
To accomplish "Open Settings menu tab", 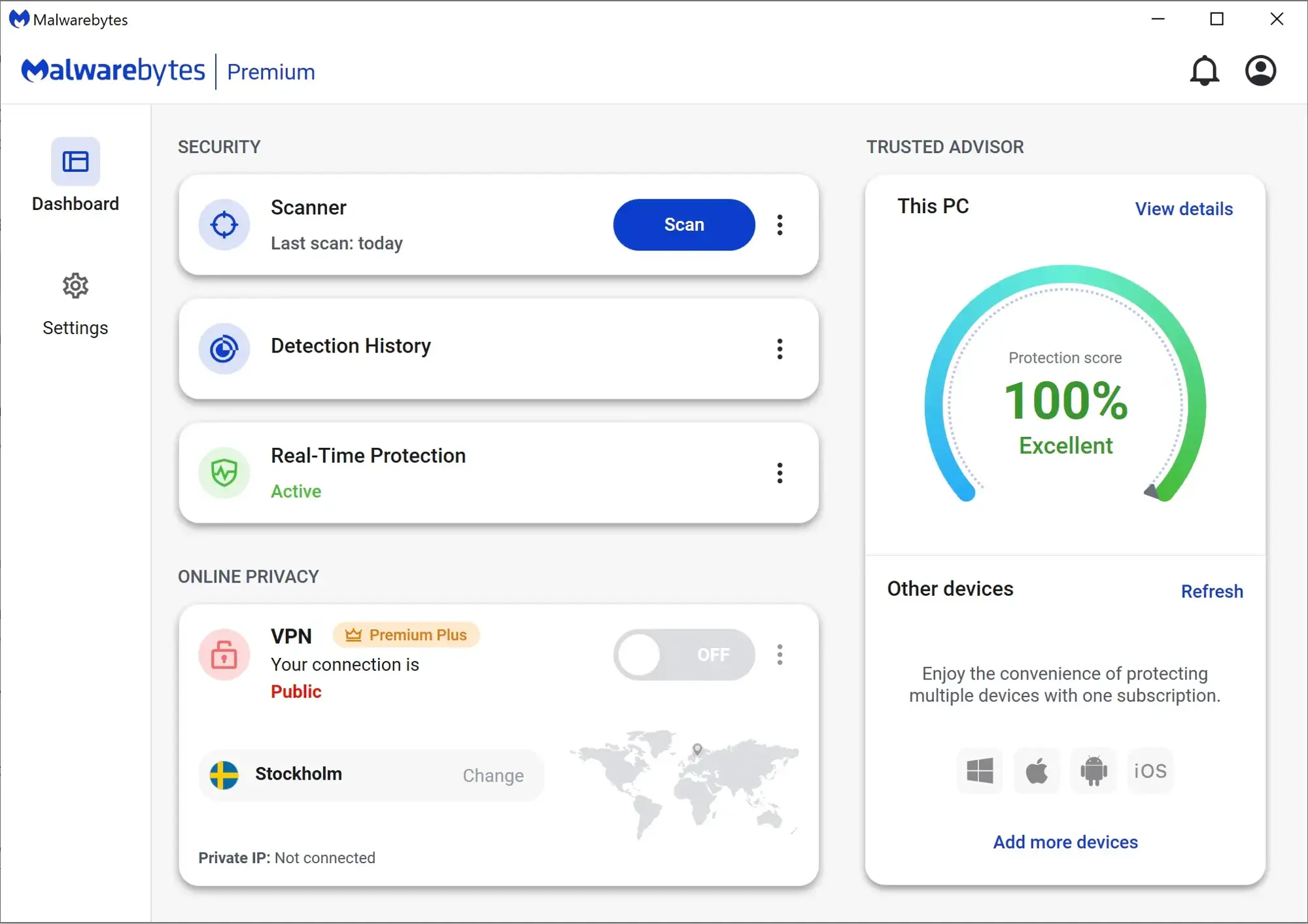I will click(75, 302).
